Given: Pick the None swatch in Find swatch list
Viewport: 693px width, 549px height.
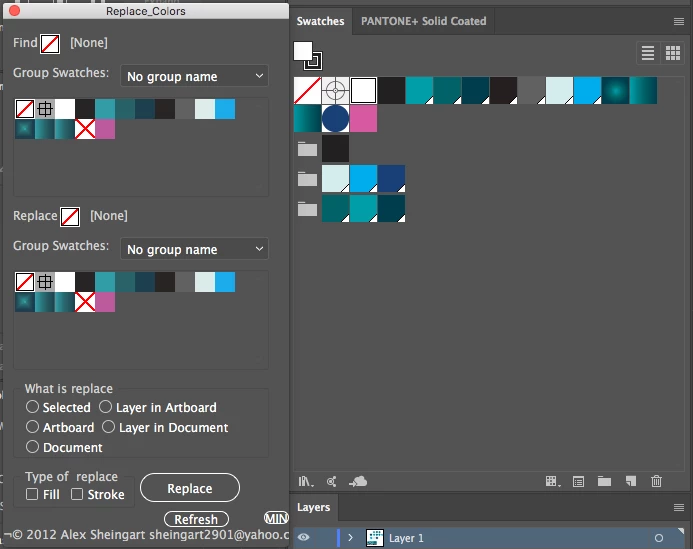Looking at the screenshot, I should 25,109.
